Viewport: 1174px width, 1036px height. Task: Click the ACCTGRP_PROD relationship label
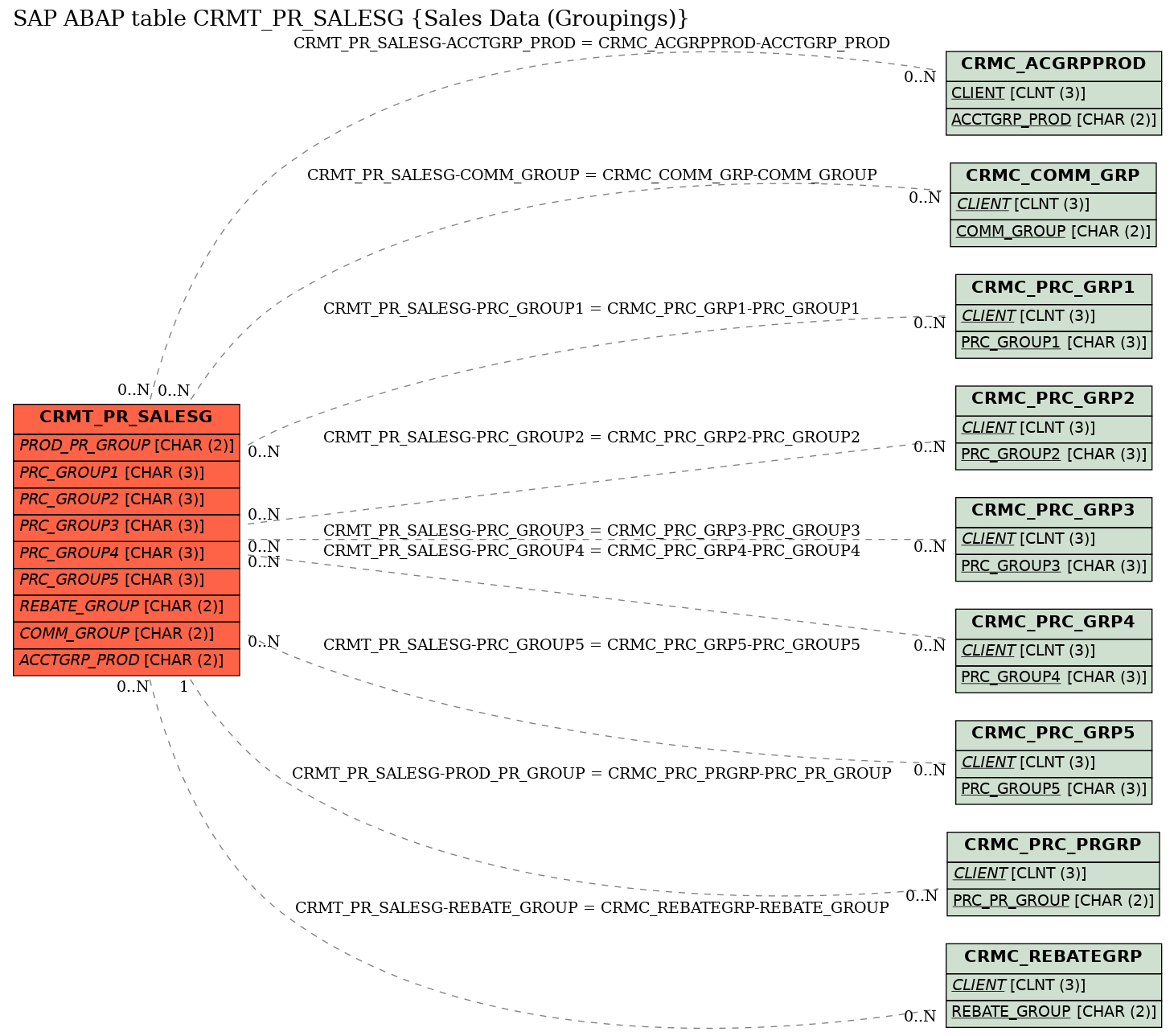(592, 43)
